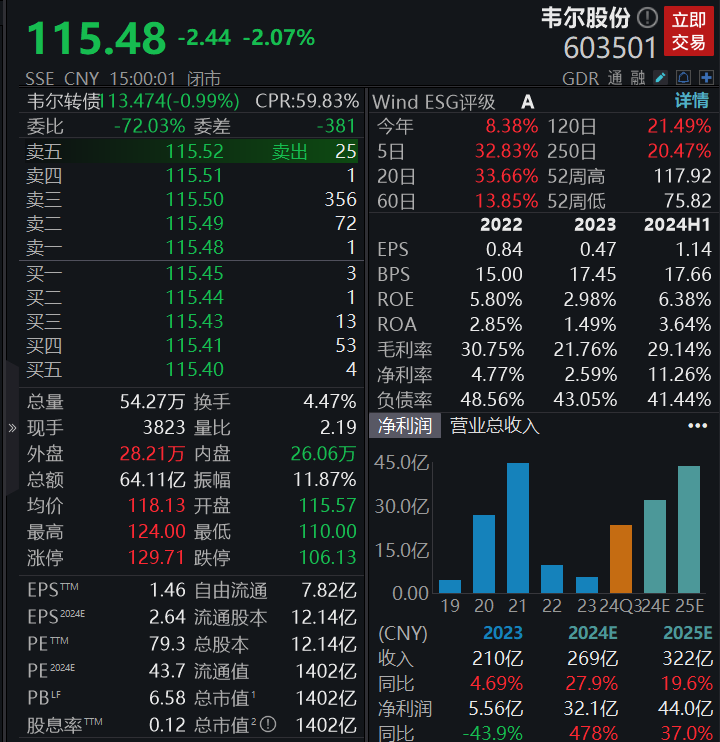Switch to the 营业总收入 tab
This screenshot has width=720, height=742.
click(x=494, y=425)
